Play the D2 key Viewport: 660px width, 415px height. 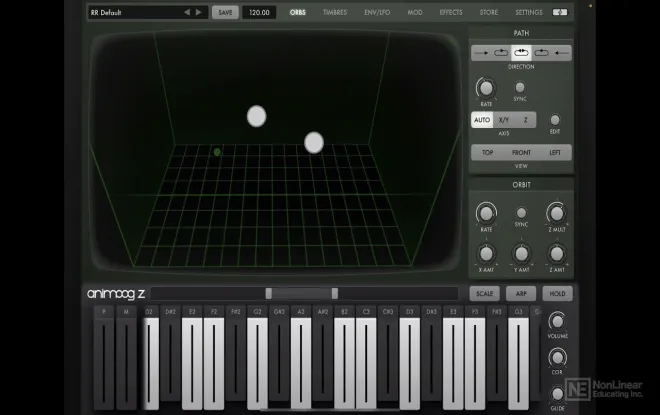coord(151,364)
